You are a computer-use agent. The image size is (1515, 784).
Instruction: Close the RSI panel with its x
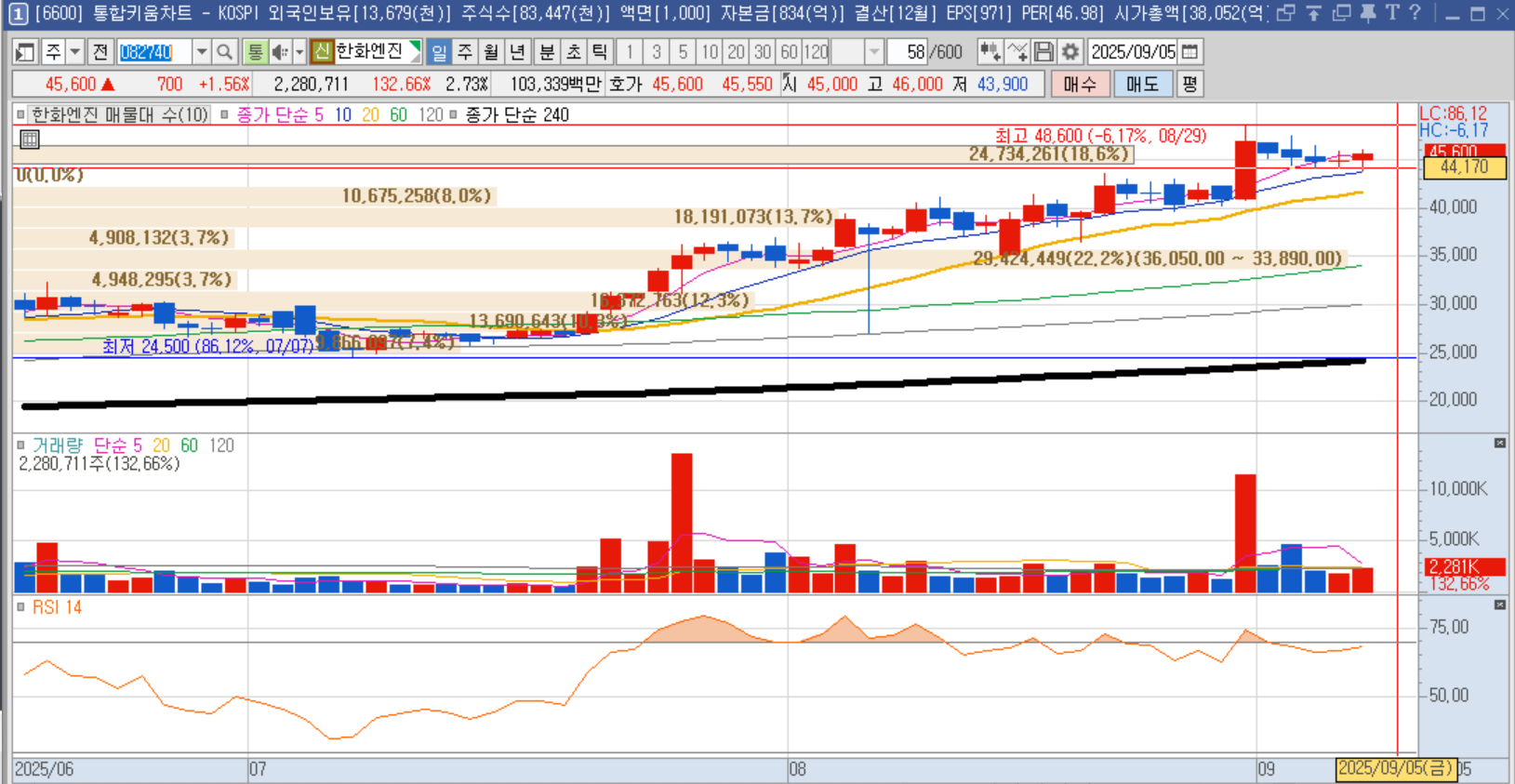1499,605
